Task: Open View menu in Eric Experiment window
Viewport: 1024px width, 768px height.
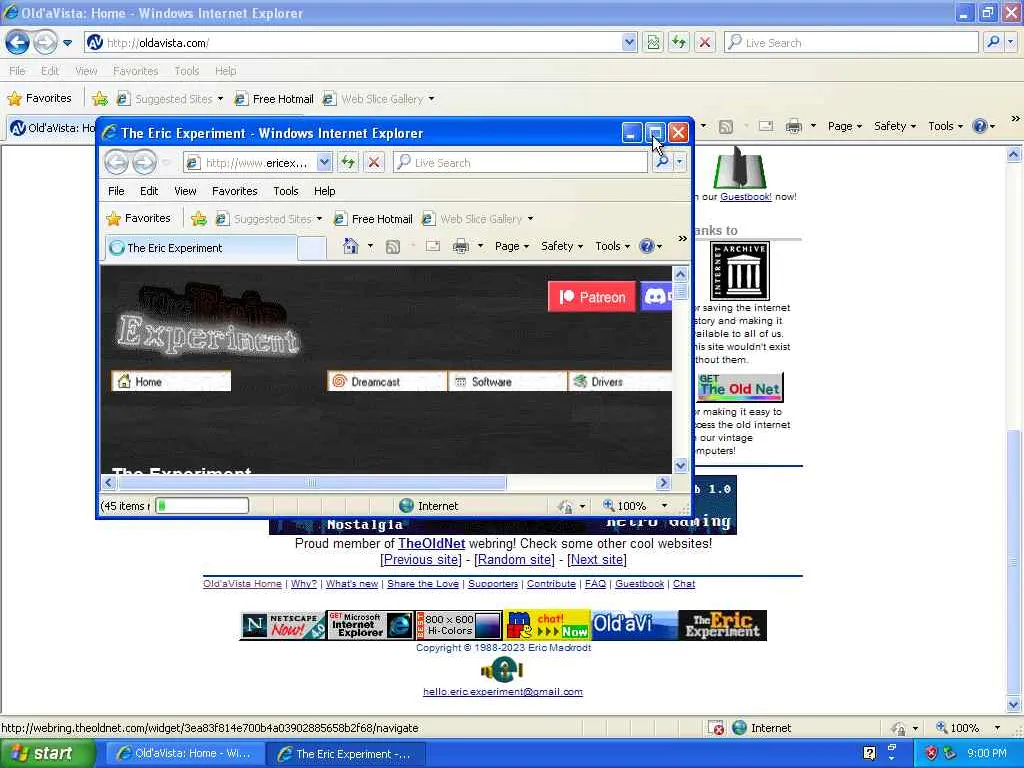Action: coord(185,191)
